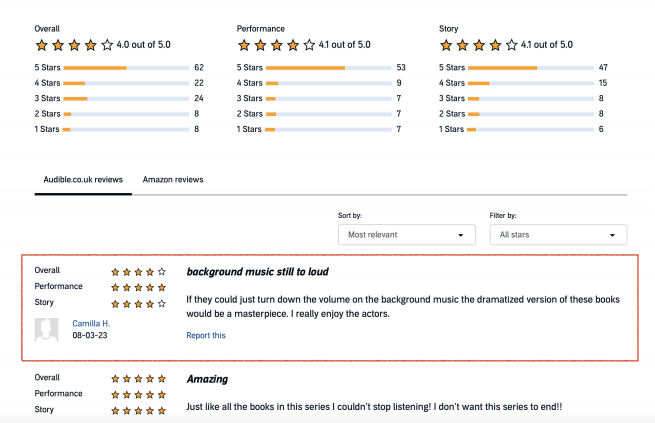655x423 pixels.
Task: Click Camilla's Performance five-star rating
Action: pyautogui.click(x=138, y=287)
